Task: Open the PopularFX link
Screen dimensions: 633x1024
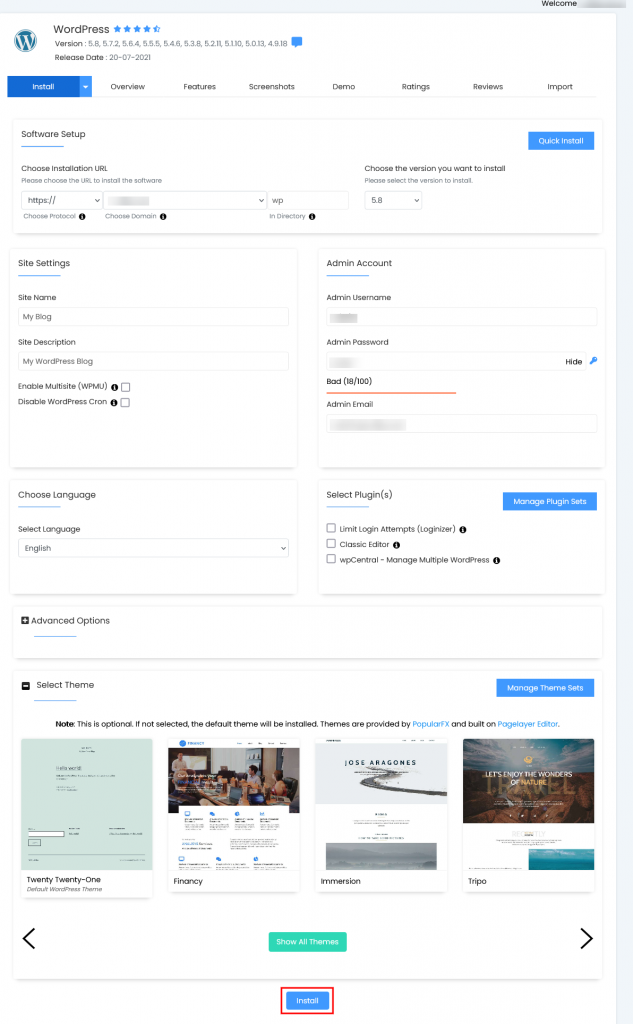Action: [x=430, y=724]
